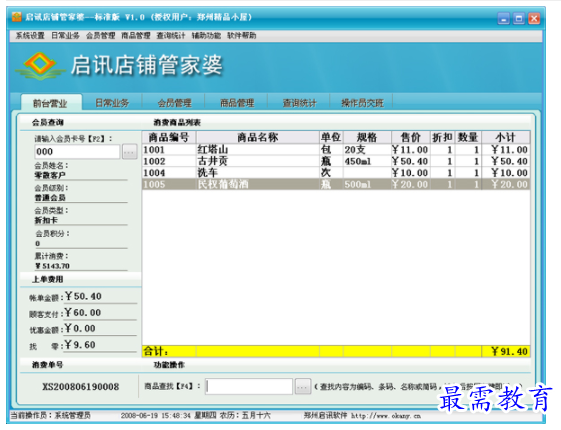Viewport: 561px width, 430px height.
Task: Click the 数量 column header
Action: tap(468, 137)
